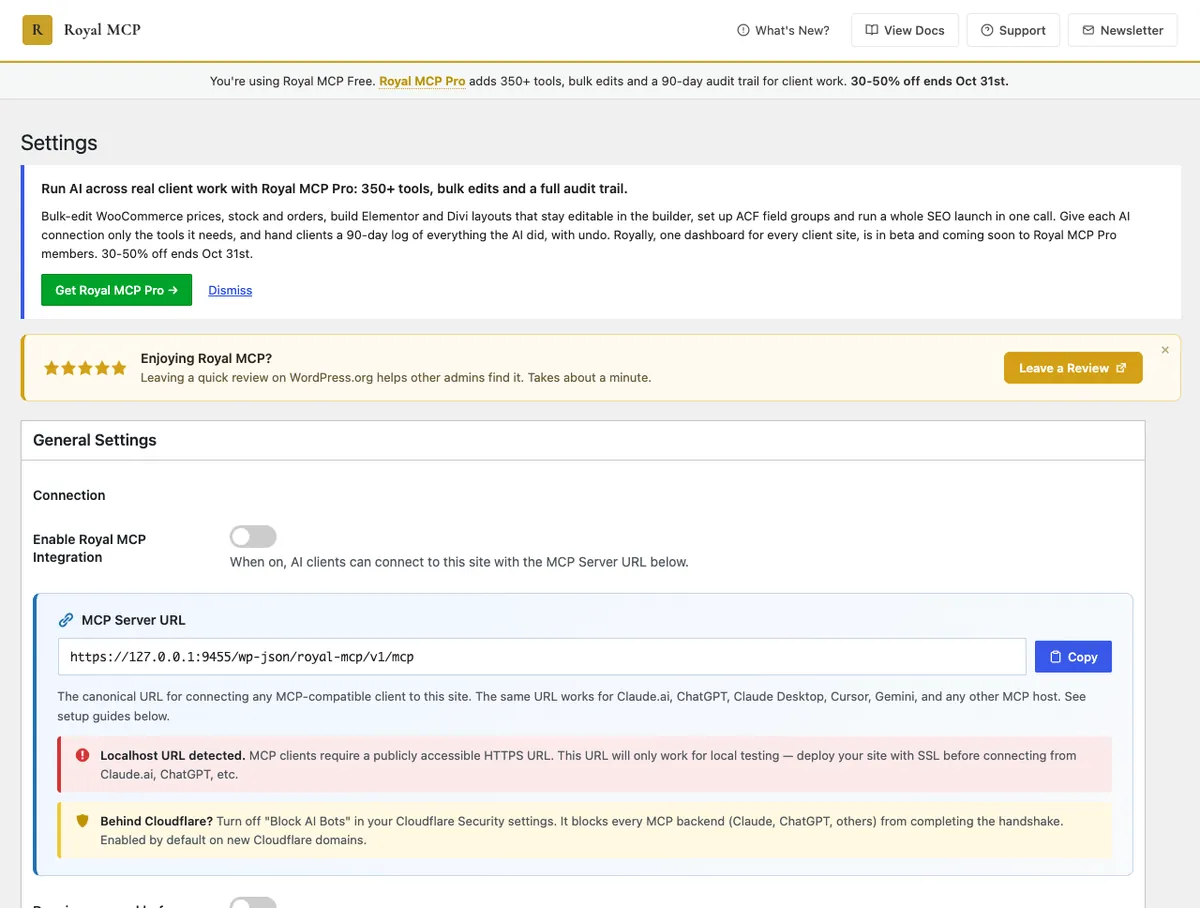Click the Behind Cloudflare? notice text
Image resolution: width=1200 pixels, height=908 pixels.
(x=157, y=821)
